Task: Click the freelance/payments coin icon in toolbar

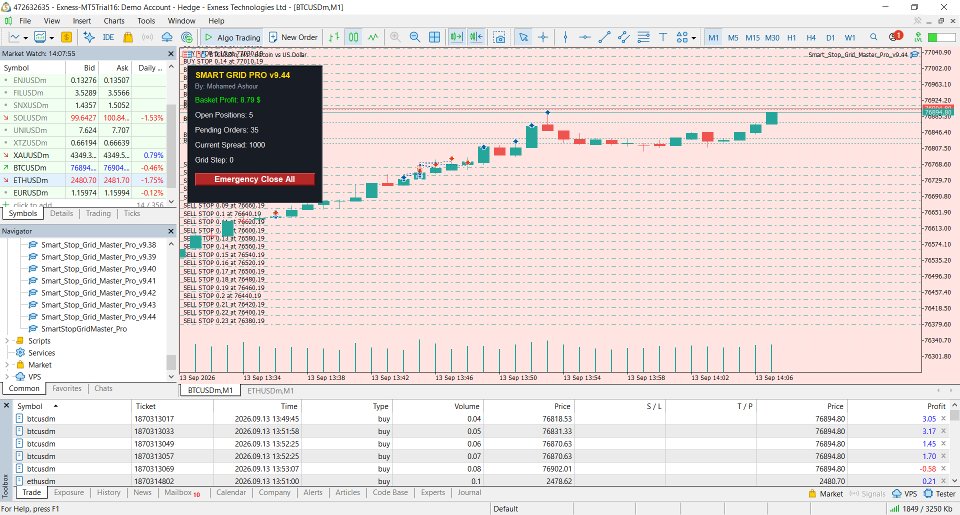Action: pyautogui.click(x=187, y=37)
